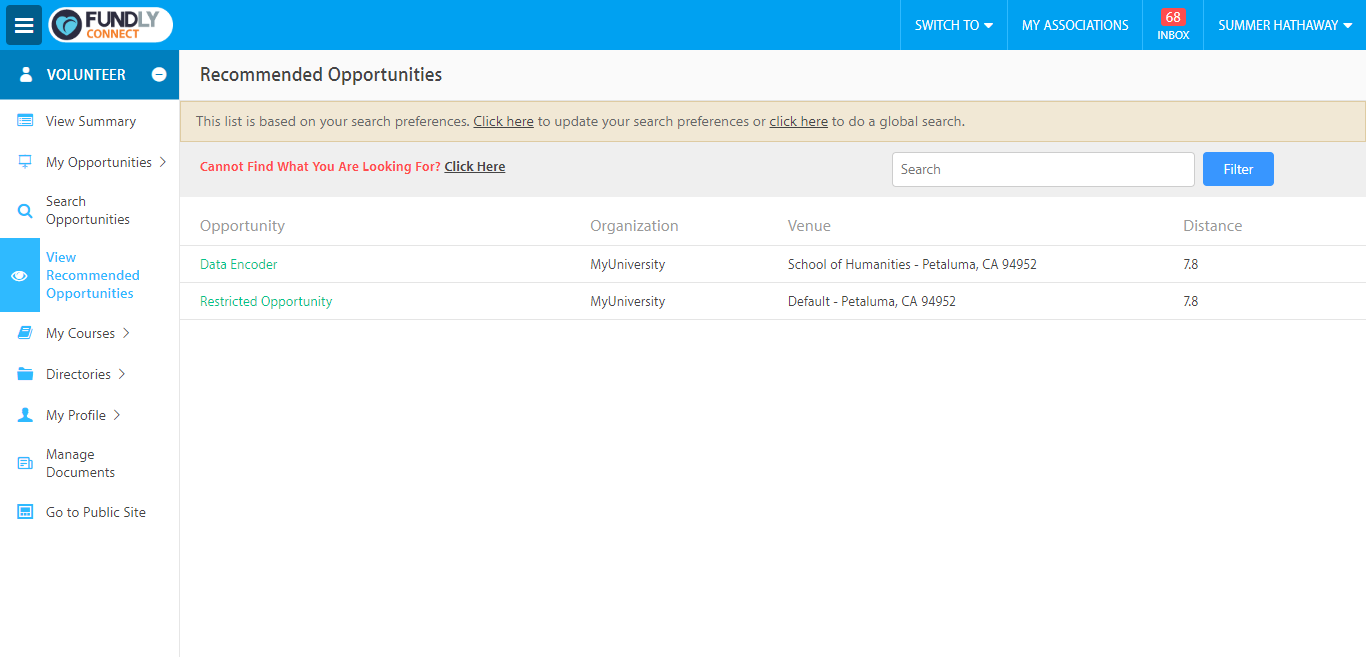The width and height of the screenshot is (1366, 657).
Task: Click MyUniversity in the Data Encoder row
Action: coord(627,265)
